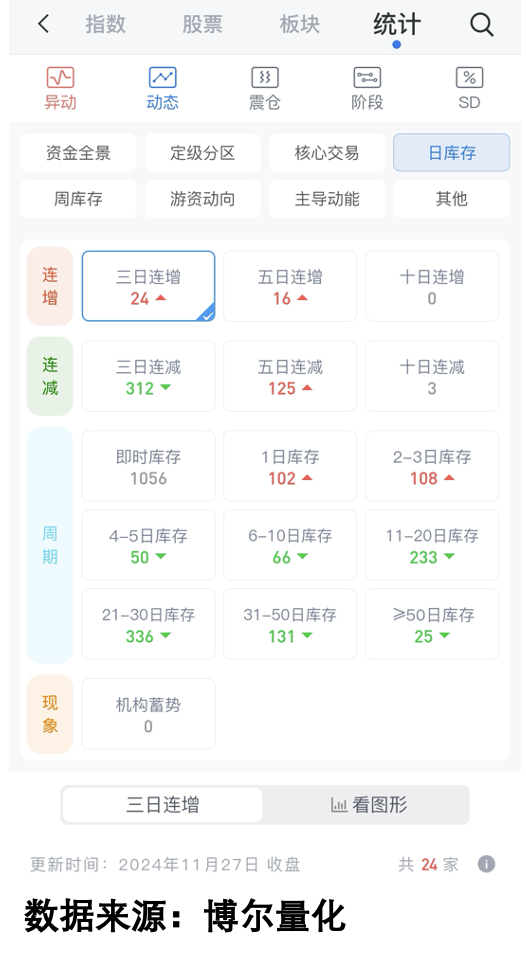Image resolution: width=526 pixels, height=954 pixels.
Task: Select the checked 三日连增 card
Action: 148,286
